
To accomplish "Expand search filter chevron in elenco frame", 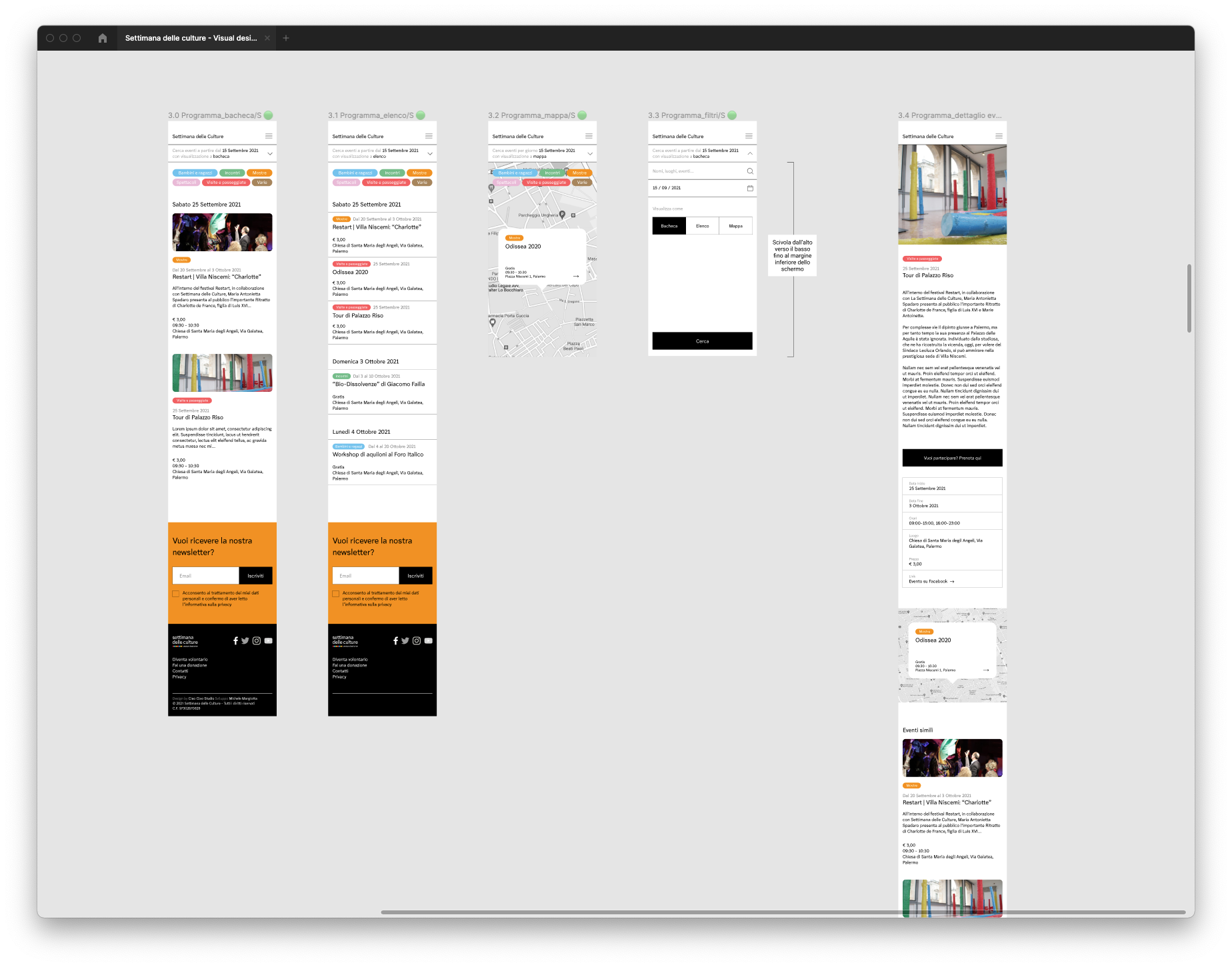I will 430,153.
